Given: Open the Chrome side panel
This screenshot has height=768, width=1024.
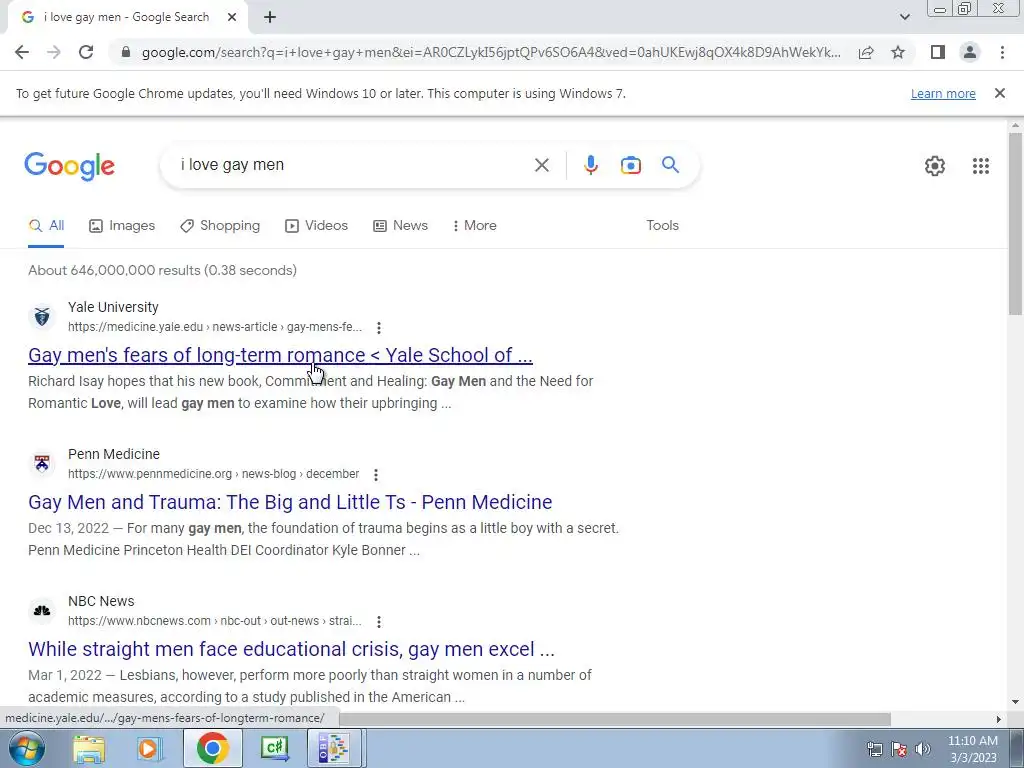Looking at the screenshot, I should (938, 52).
